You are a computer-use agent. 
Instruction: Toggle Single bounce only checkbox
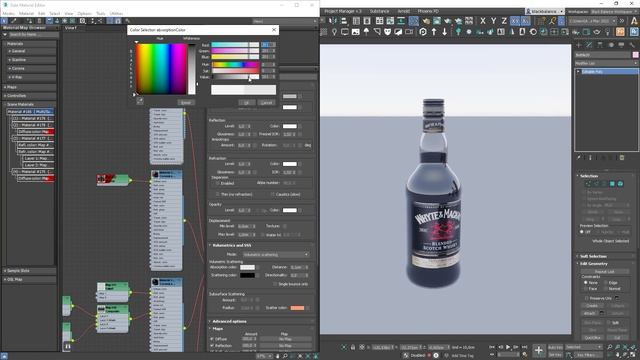pos(275,284)
